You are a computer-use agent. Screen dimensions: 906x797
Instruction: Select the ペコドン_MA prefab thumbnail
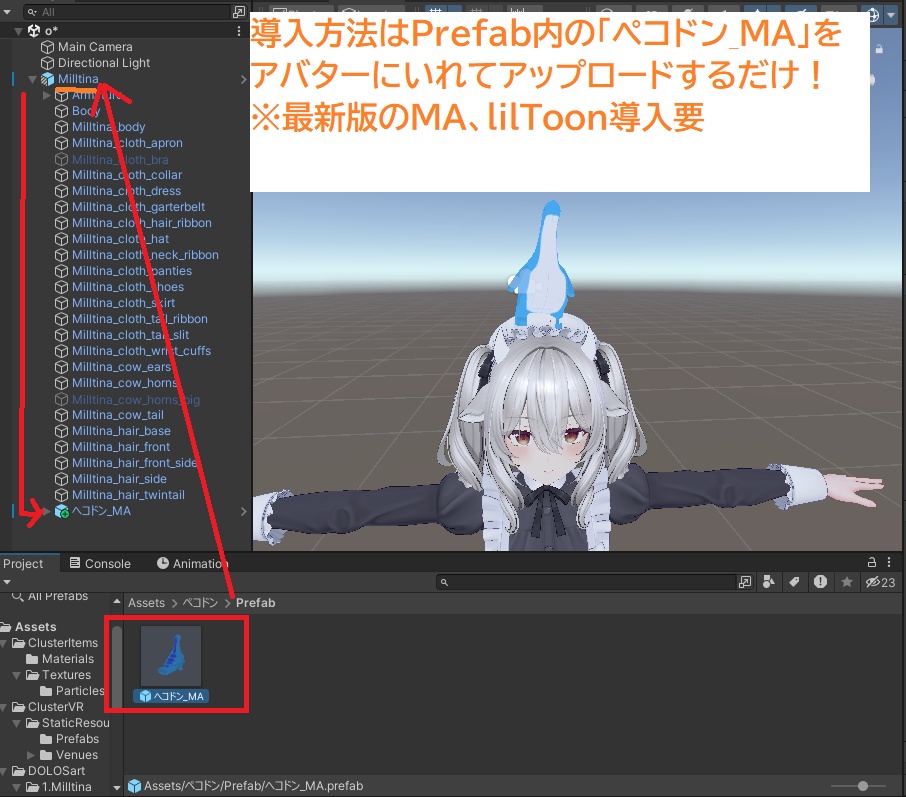point(172,657)
